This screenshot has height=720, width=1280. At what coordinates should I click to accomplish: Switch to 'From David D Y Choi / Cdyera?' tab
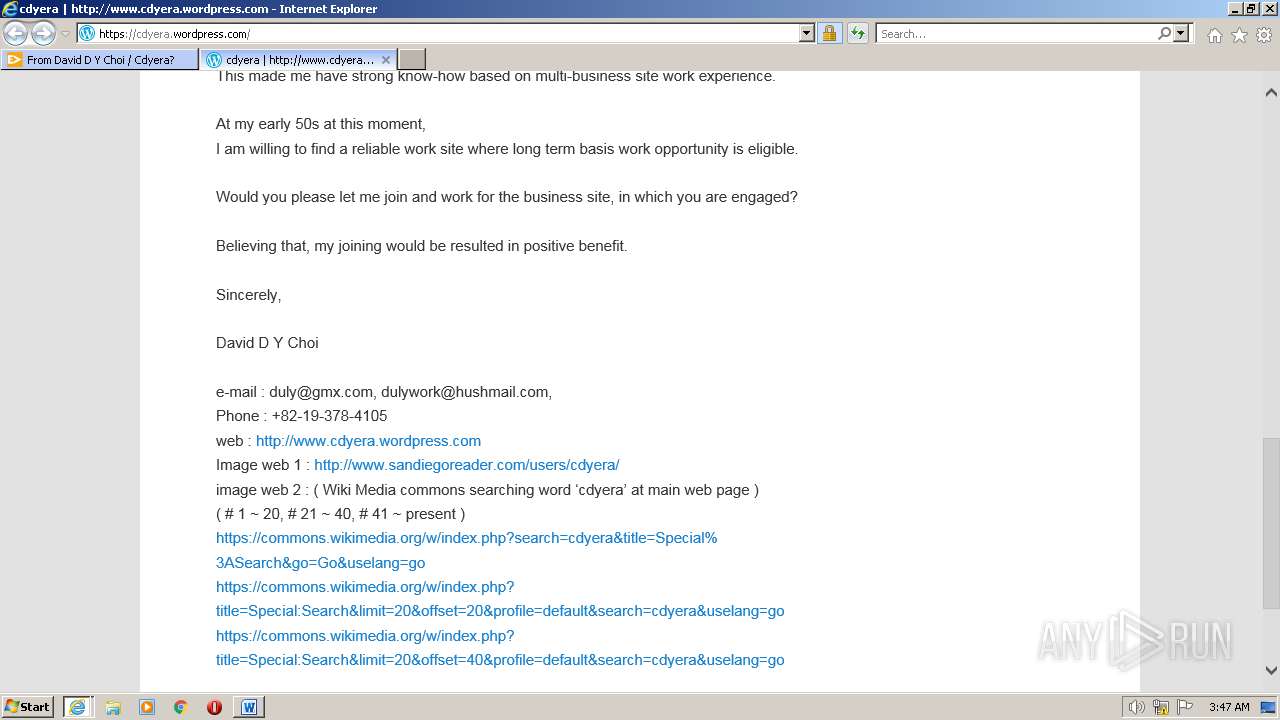100,60
